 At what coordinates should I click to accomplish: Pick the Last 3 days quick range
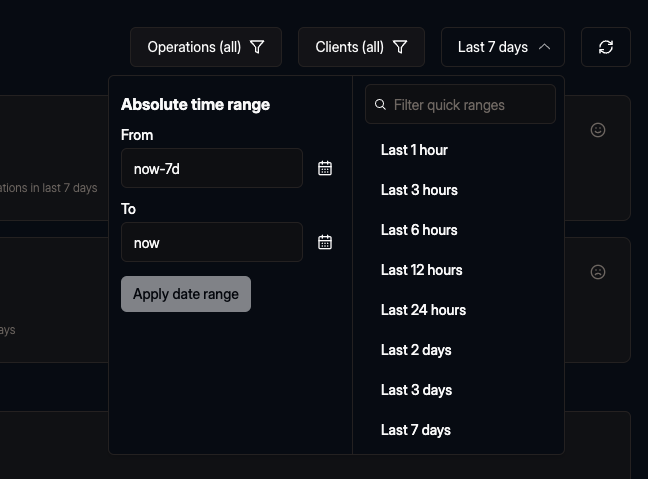(x=416, y=390)
